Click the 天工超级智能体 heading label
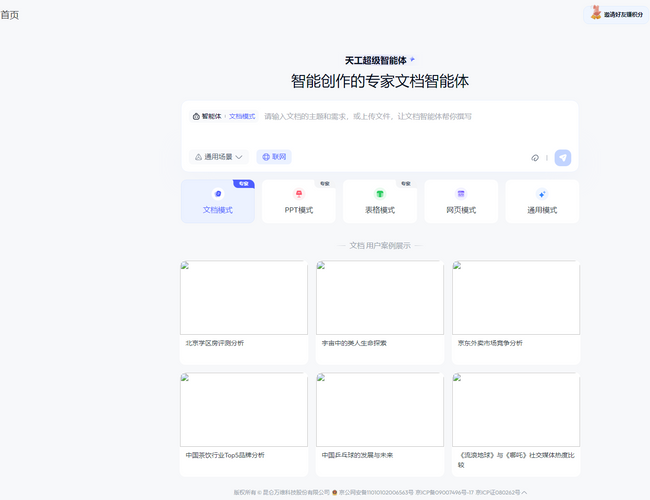Image resolution: width=650 pixels, height=500 pixels. click(x=376, y=61)
